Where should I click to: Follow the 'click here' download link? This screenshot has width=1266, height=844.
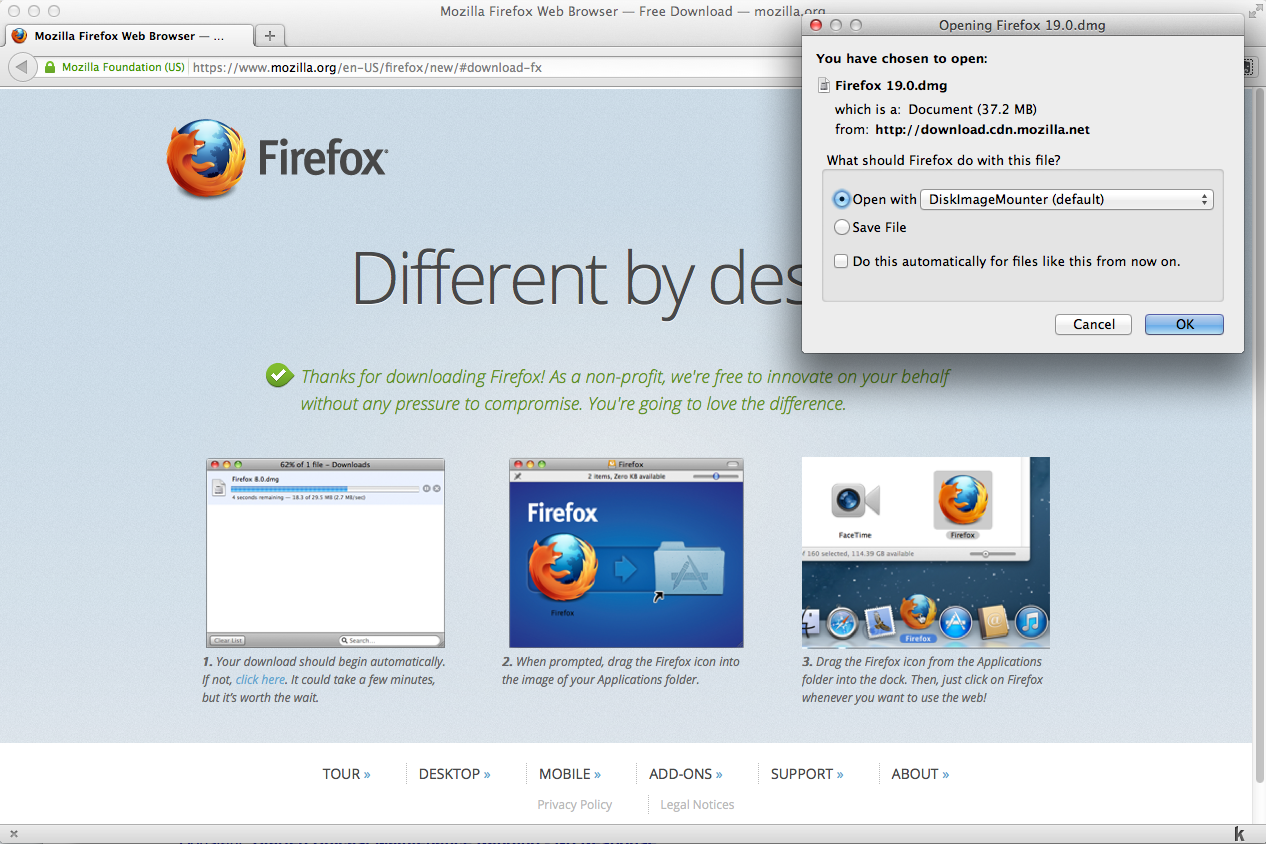pyautogui.click(x=260, y=679)
